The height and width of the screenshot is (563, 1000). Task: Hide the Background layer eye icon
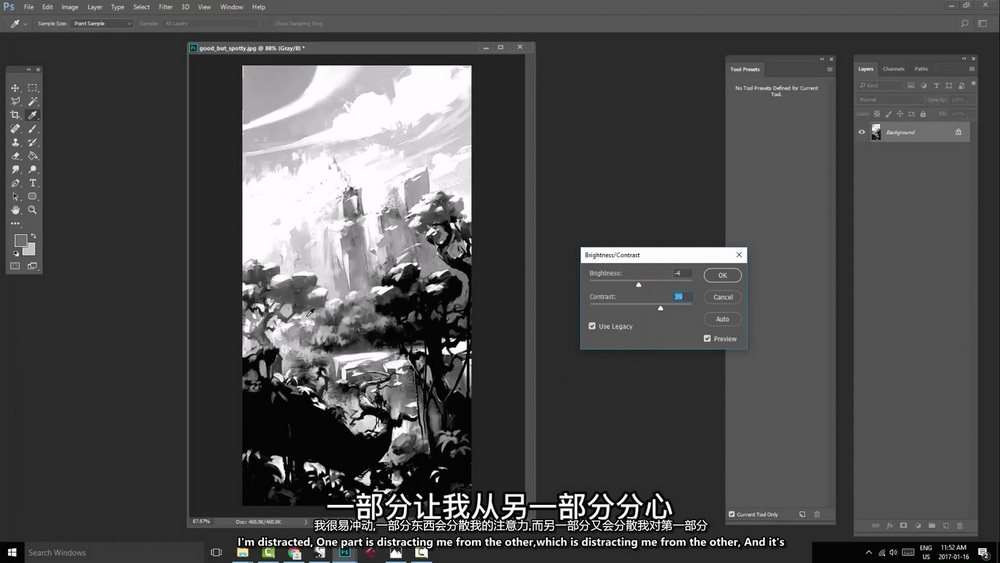[862, 132]
